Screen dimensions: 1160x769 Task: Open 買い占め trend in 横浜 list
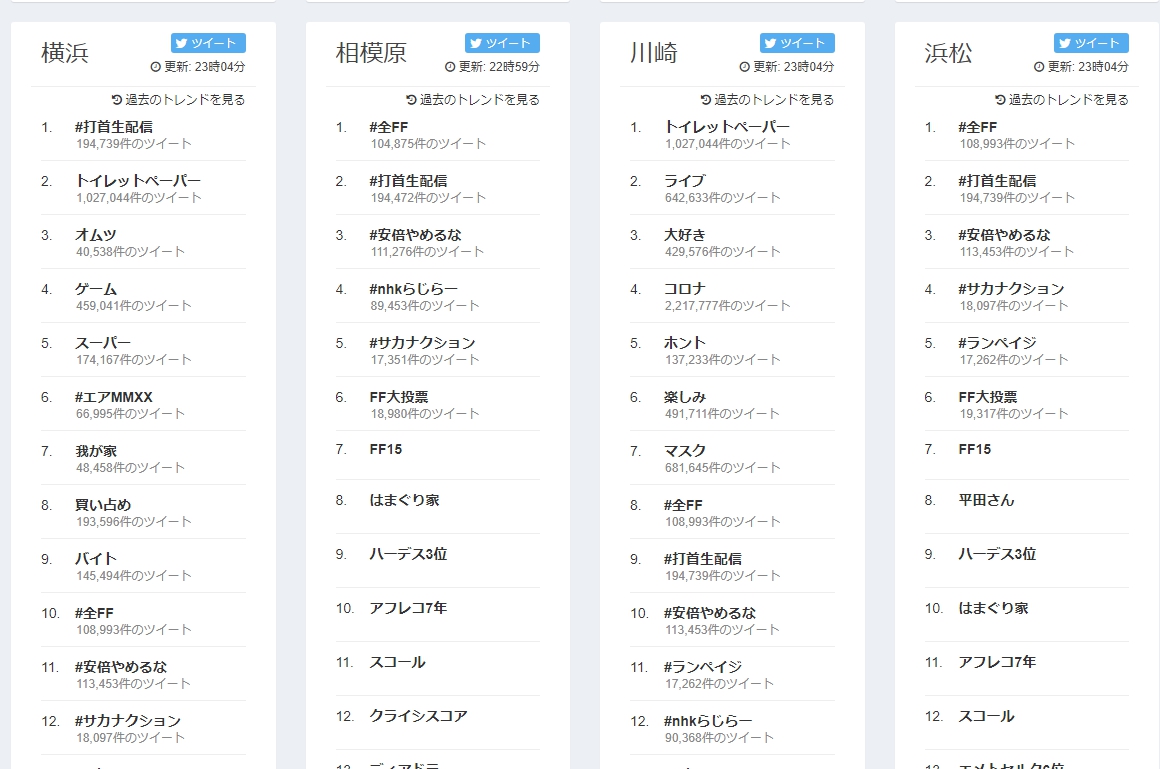click(x=103, y=505)
